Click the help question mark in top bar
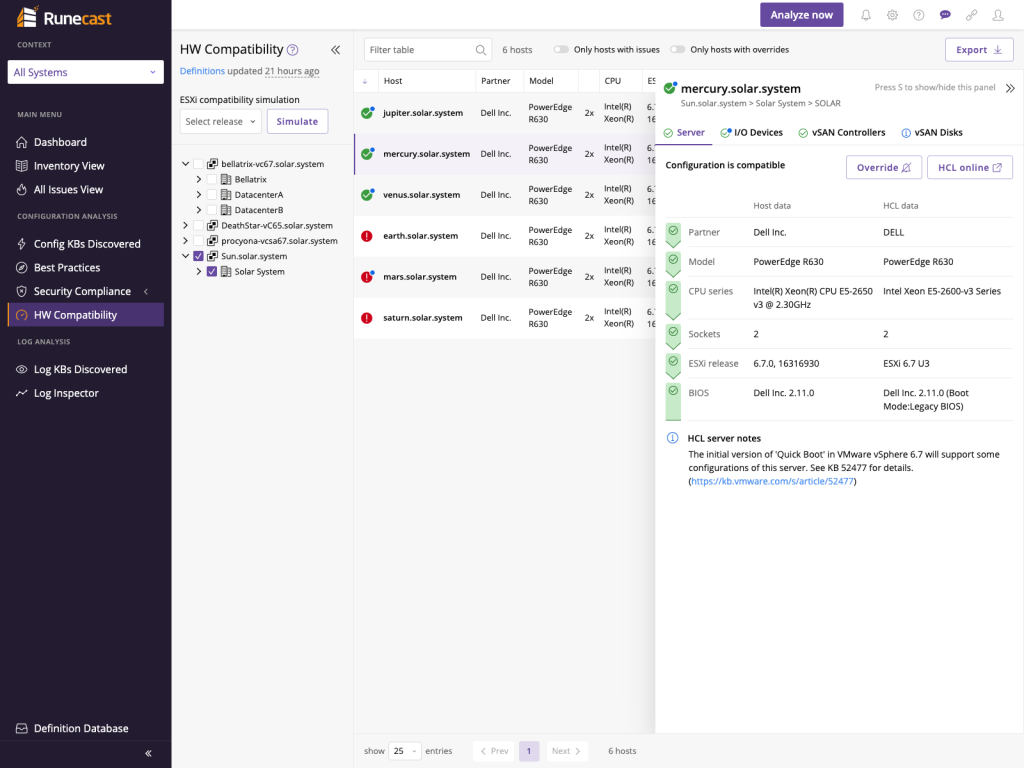 pos(919,15)
